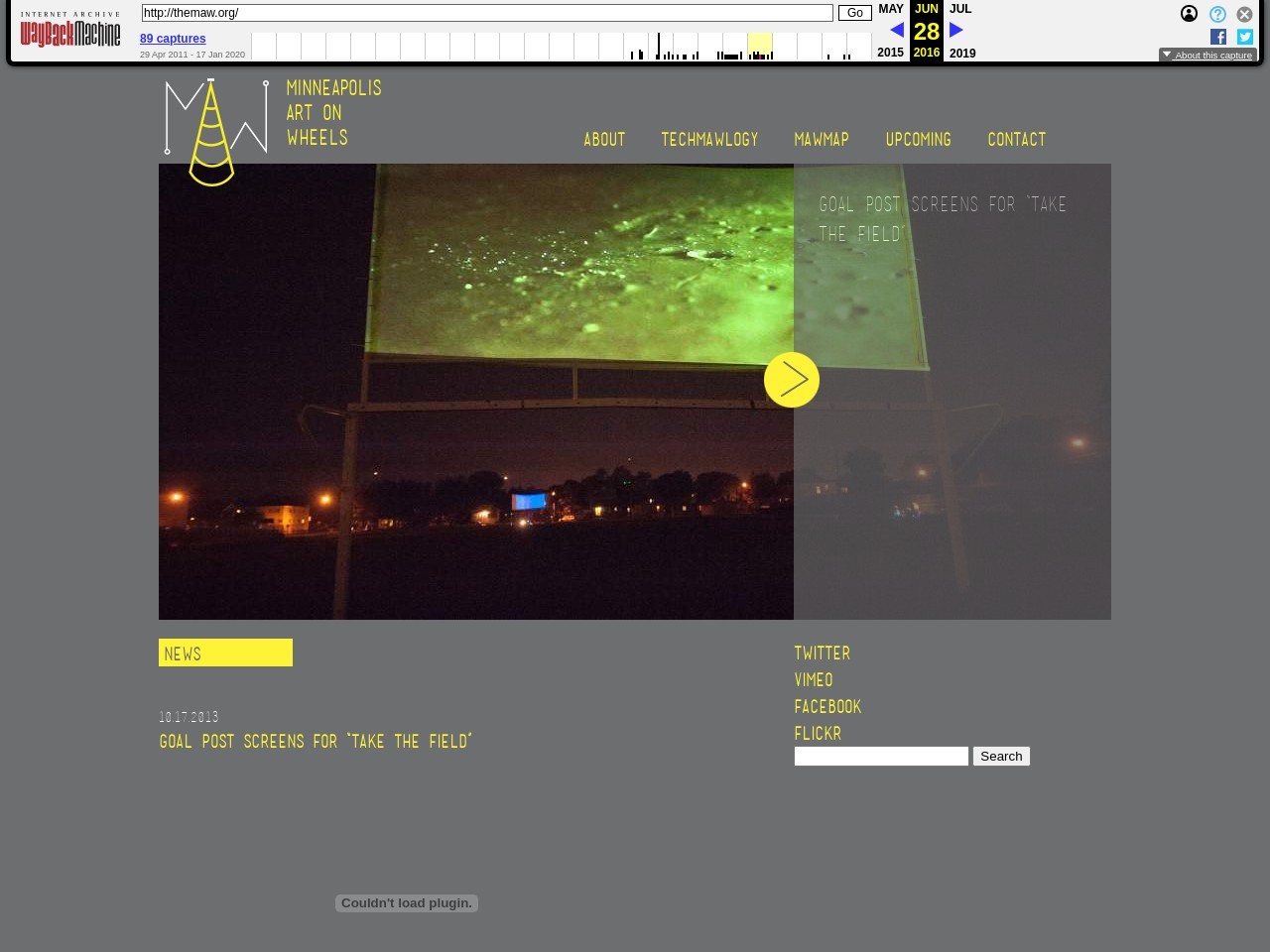The height and width of the screenshot is (952, 1270).
Task: Click the site search text field
Action: click(881, 757)
